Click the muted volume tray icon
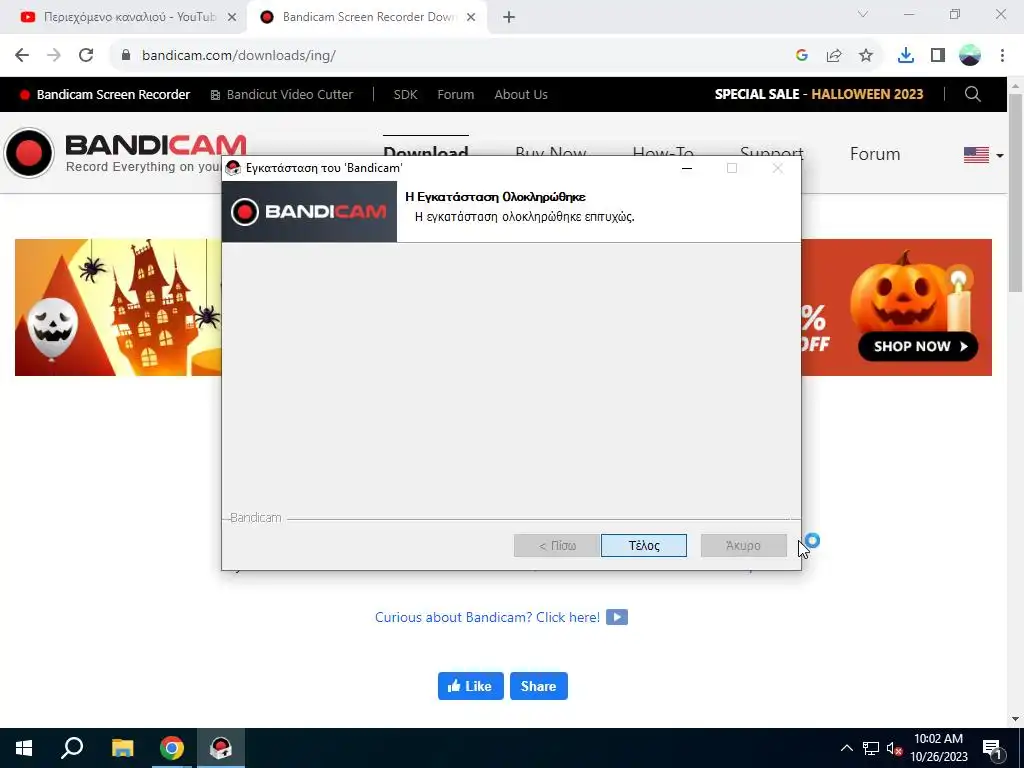 (894, 748)
